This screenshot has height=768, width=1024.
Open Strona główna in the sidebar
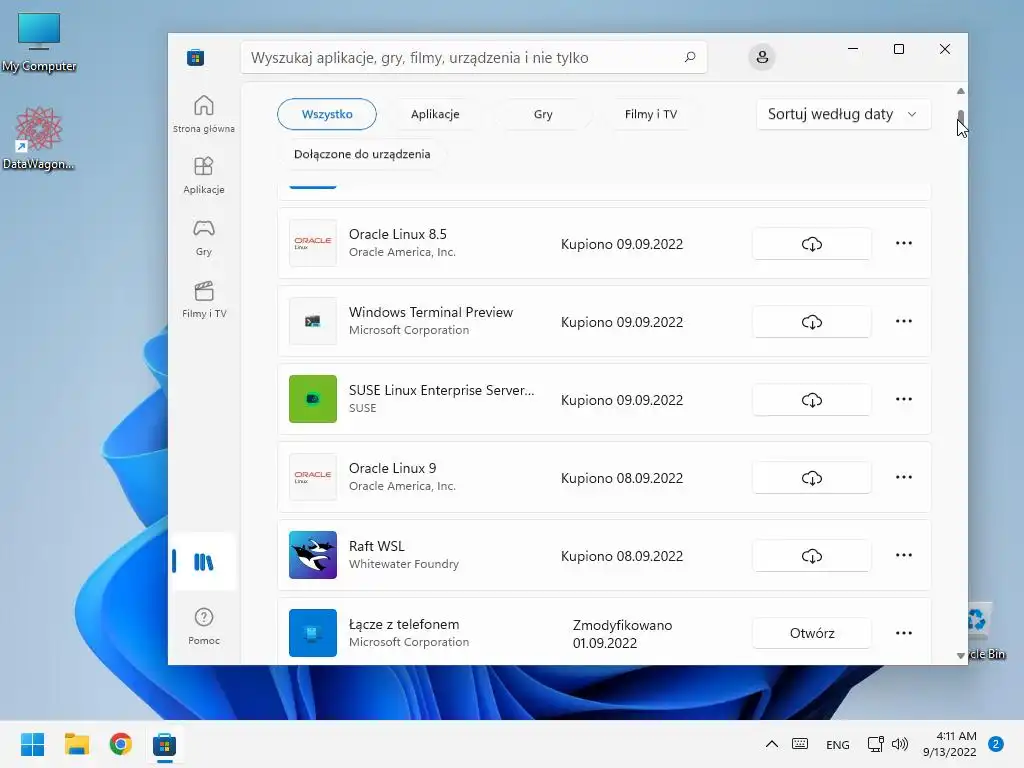pos(204,114)
